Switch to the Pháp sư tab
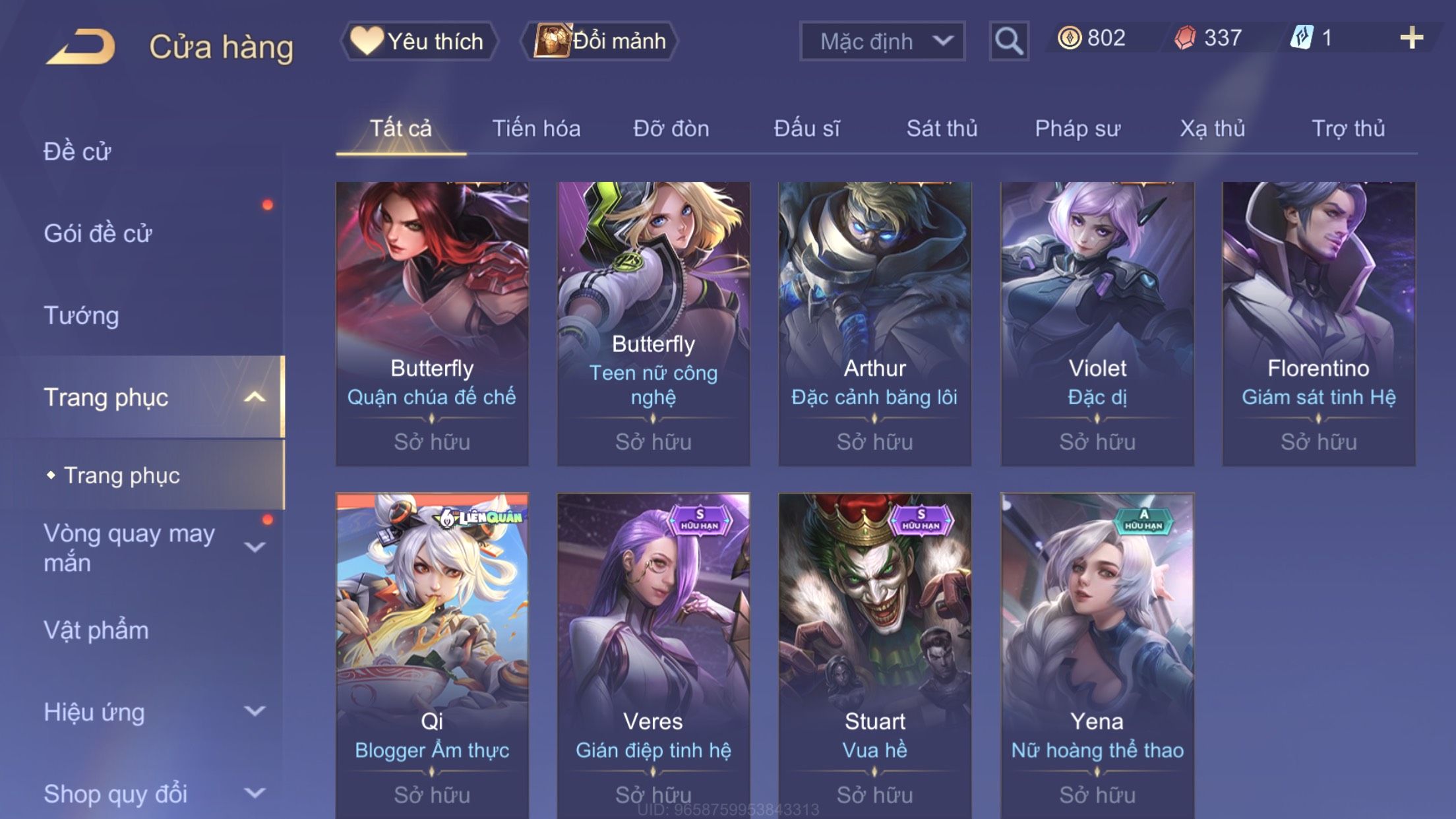 1077,129
